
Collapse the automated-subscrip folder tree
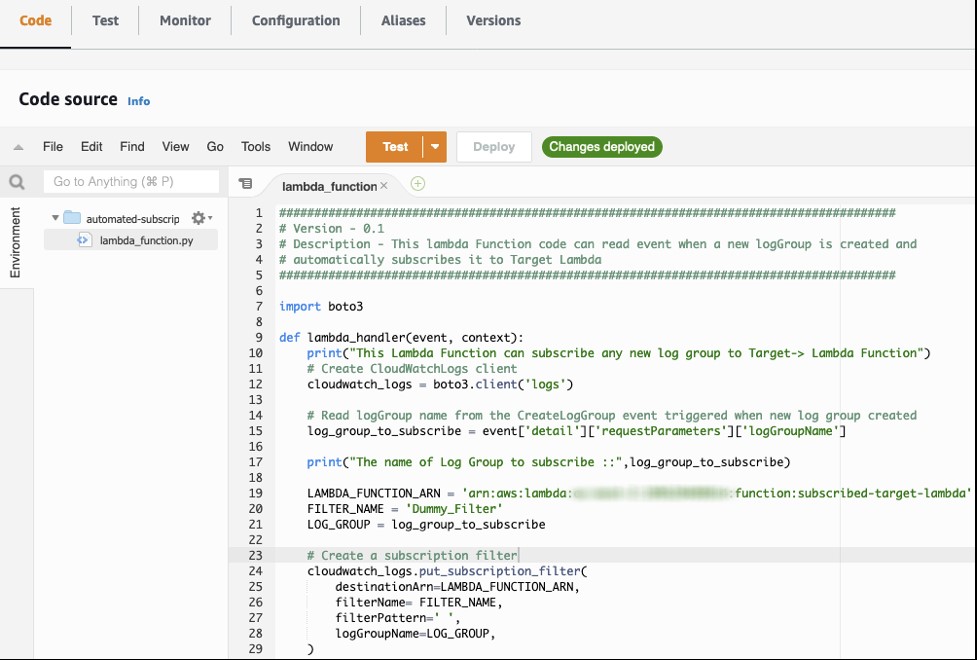[x=55, y=218]
